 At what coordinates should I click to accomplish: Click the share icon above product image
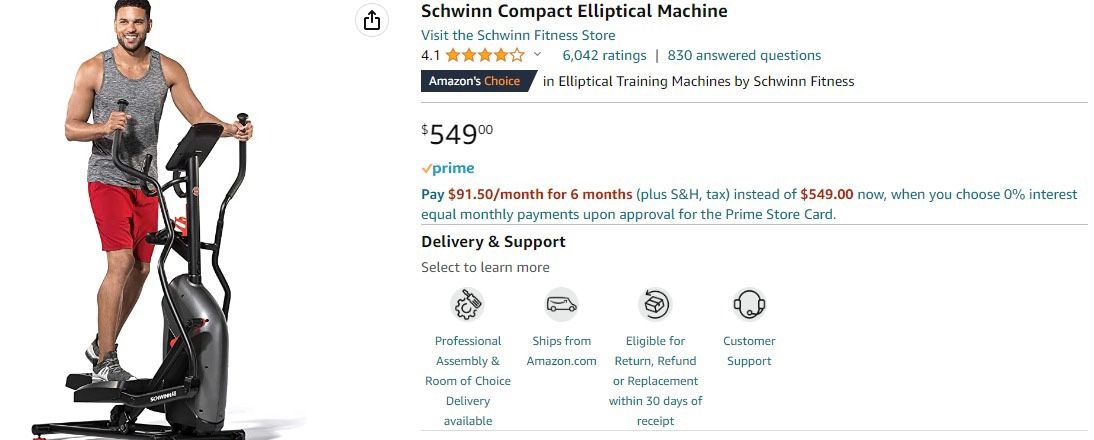pyautogui.click(x=372, y=21)
